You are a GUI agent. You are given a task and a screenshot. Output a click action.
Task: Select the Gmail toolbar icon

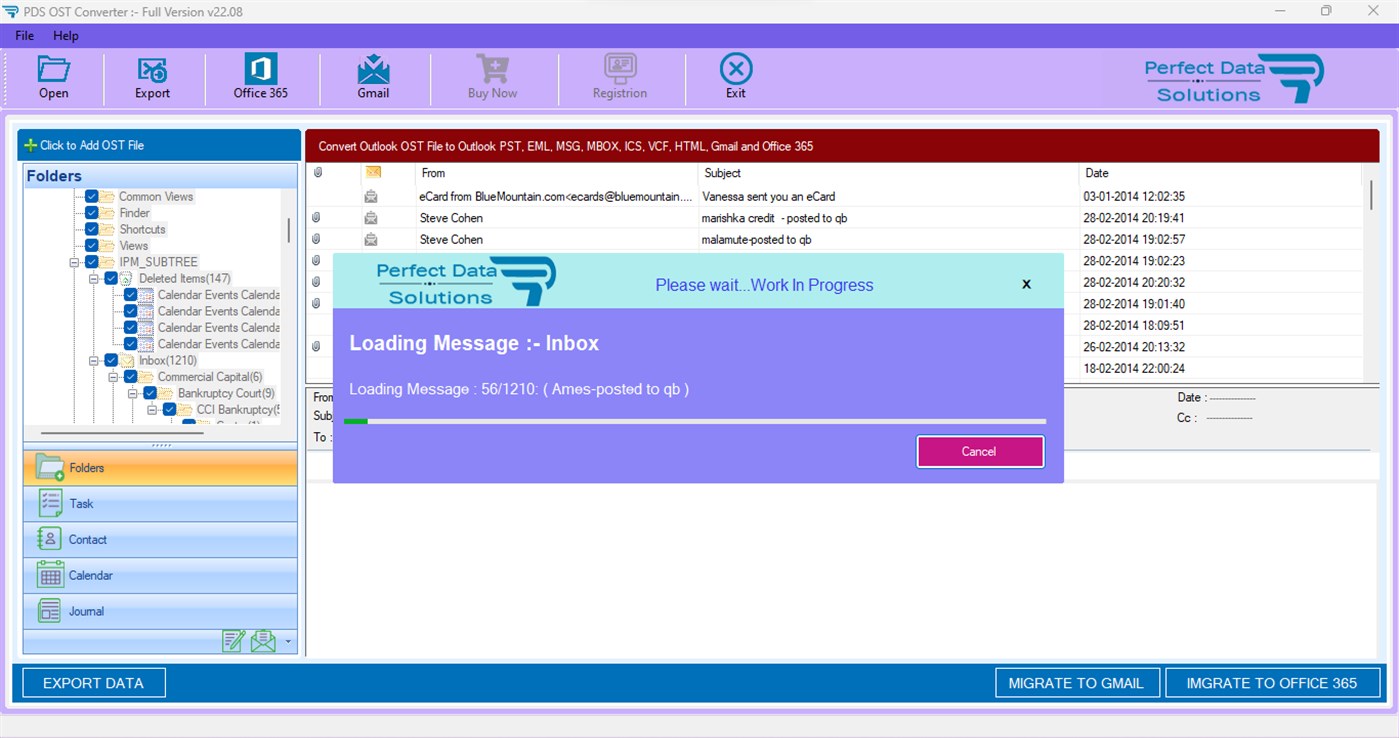point(373,75)
